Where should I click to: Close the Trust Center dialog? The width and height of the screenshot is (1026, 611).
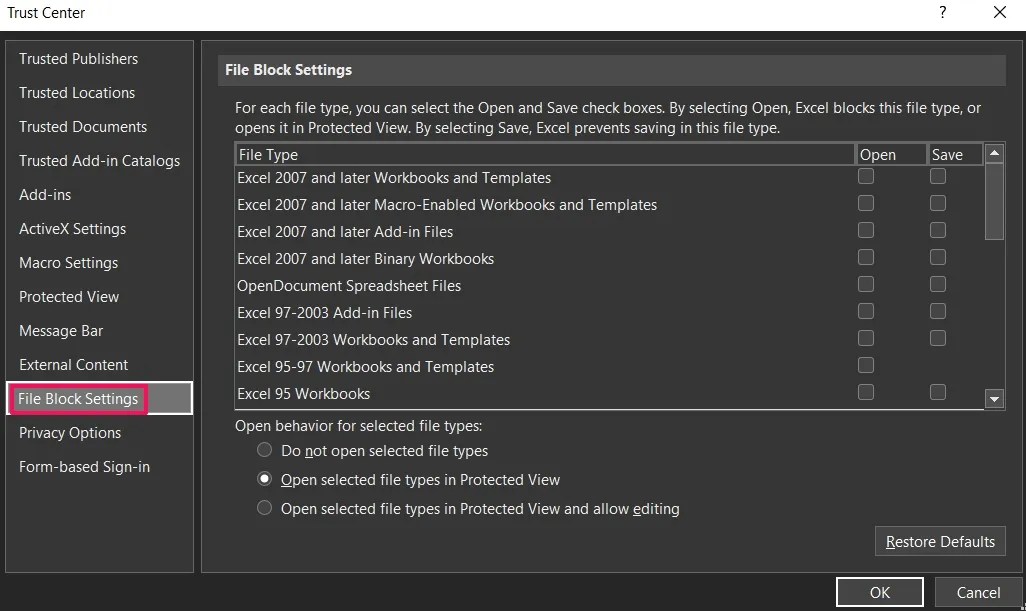click(x=999, y=13)
